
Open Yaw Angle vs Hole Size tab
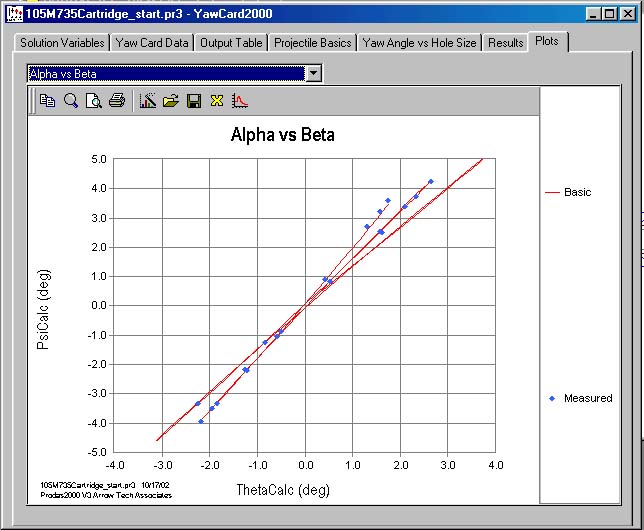[x=420, y=43]
